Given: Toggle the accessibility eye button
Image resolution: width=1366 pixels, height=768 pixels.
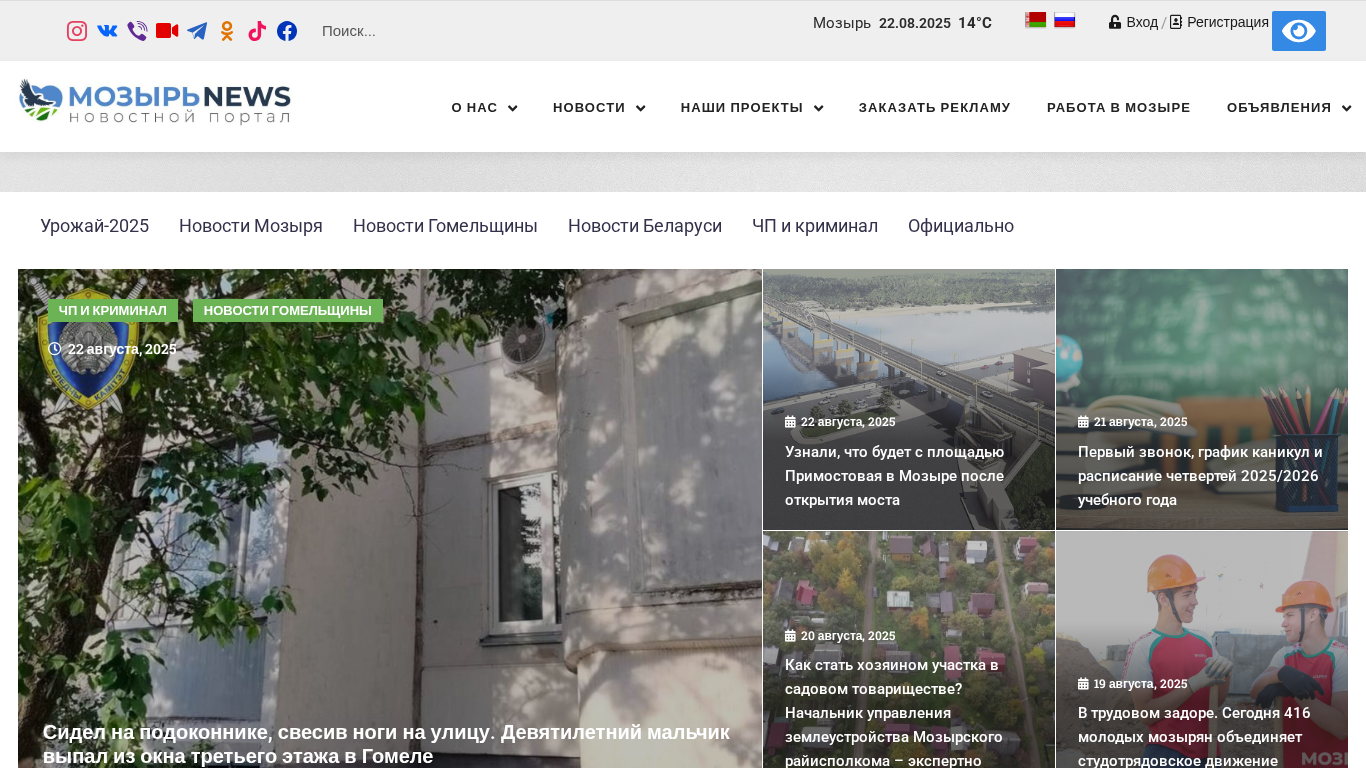Looking at the screenshot, I should pyautogui.click(x=1299, y=31).
